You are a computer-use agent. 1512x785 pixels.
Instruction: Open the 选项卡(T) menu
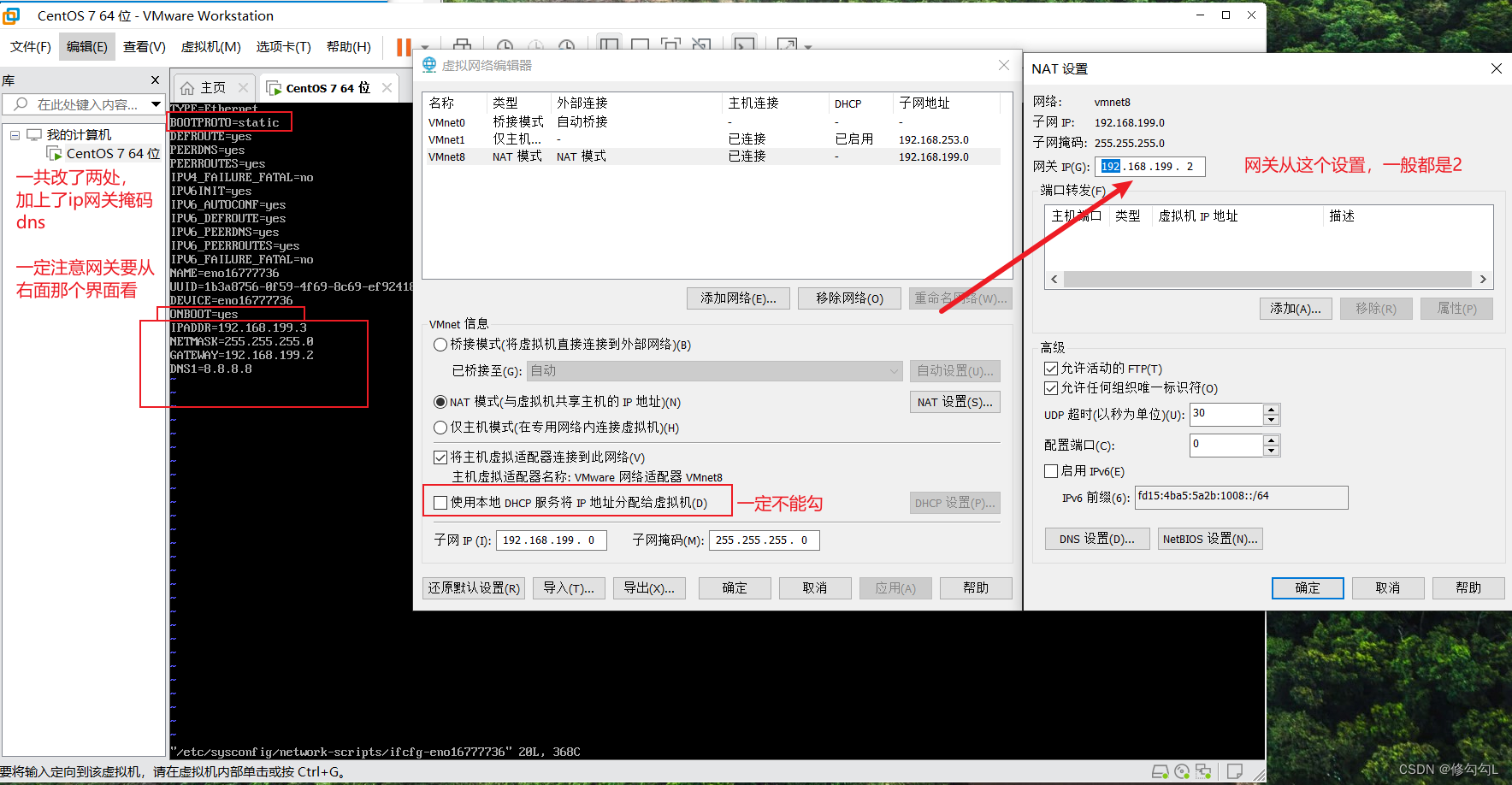(283, 47)
